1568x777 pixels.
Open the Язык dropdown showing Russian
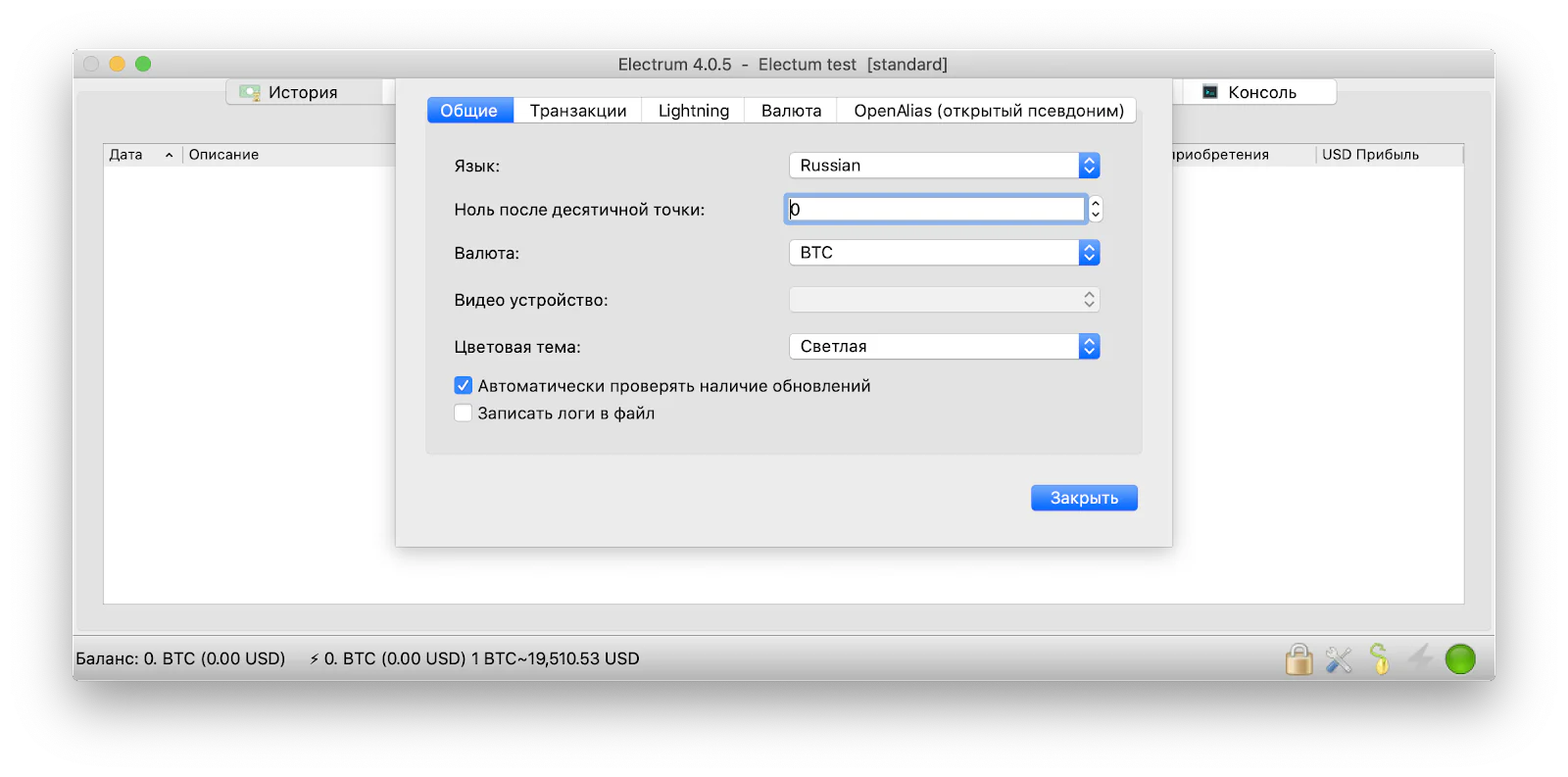945,166
